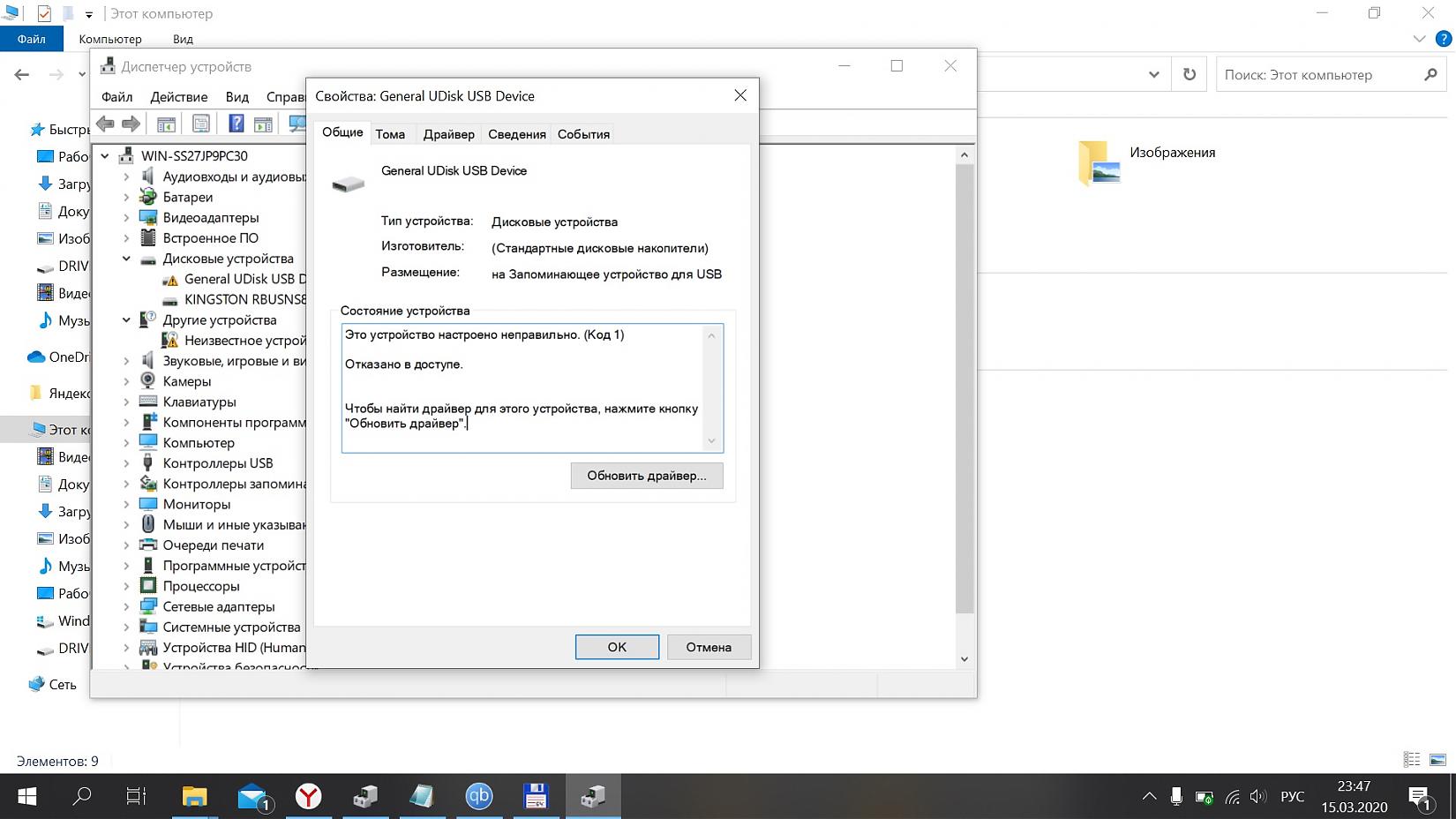Open the Действие menu in Device Manager
This screenshot has height=819, width=1456.
[x=178, y=97]
